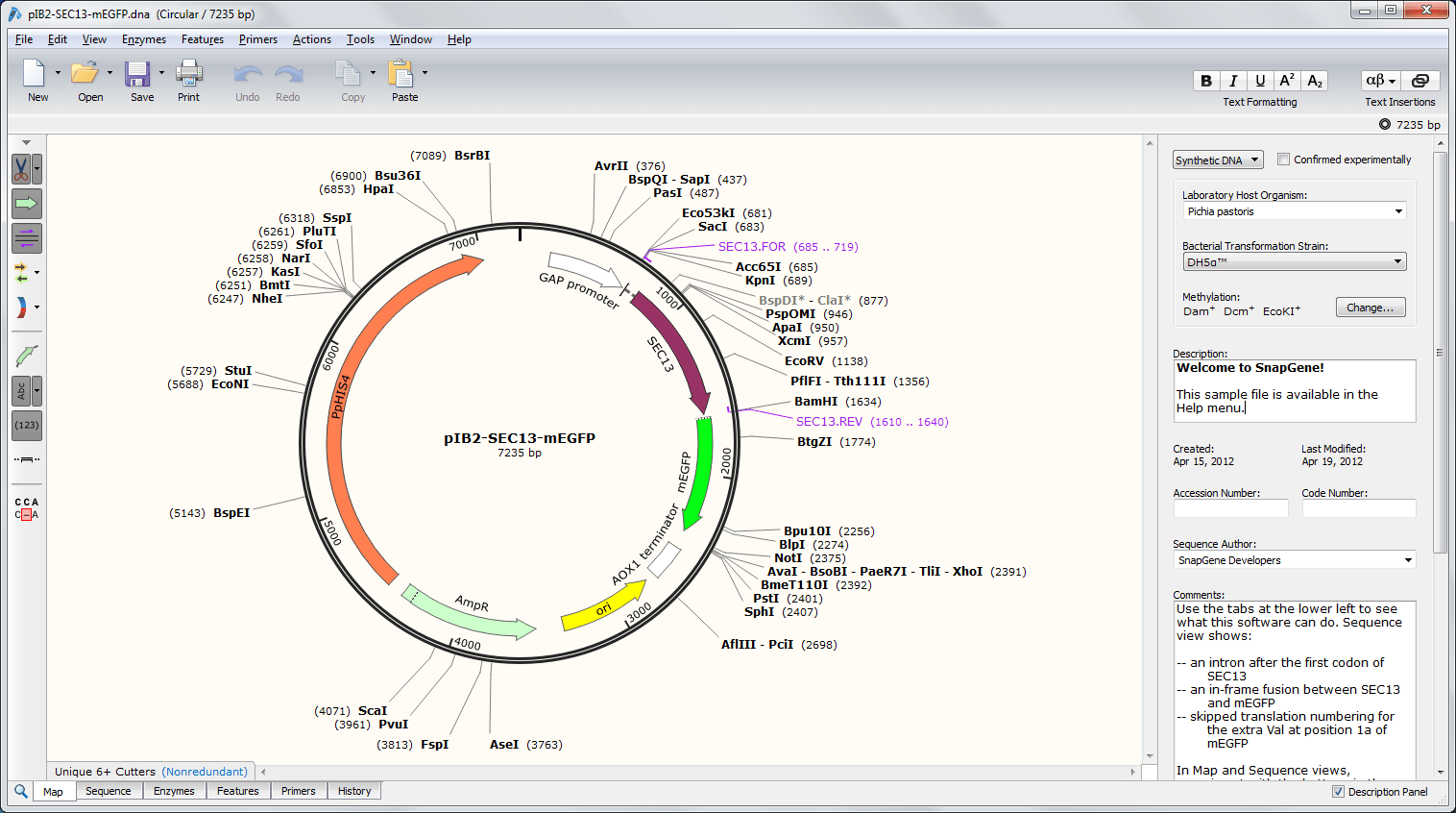Apply italic text formatting
The width and height of the screenshot is (1456, 813).
(1233, 81)
